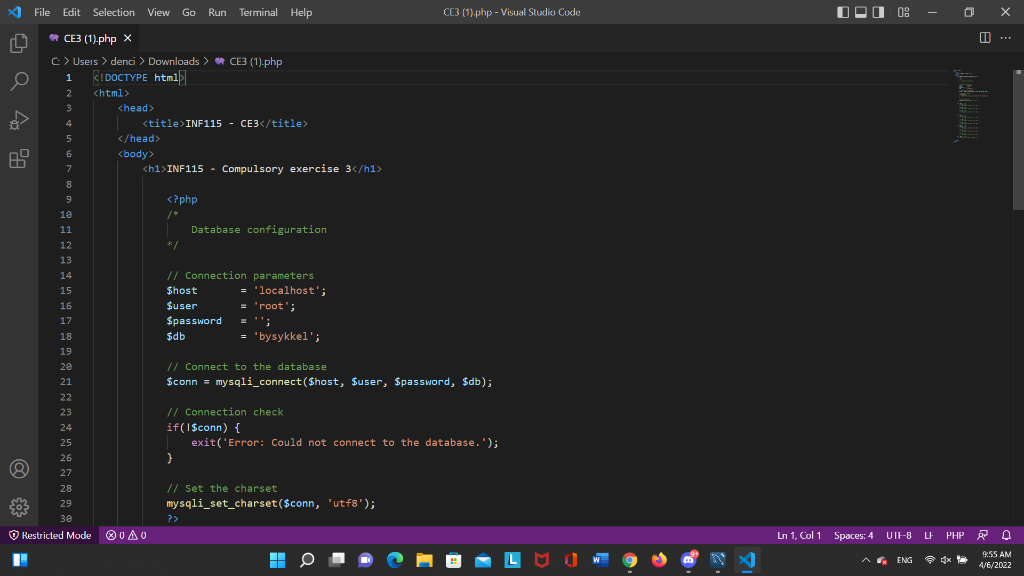
Task: Open McAfee icon on taskbar
Action: (542, 560)
